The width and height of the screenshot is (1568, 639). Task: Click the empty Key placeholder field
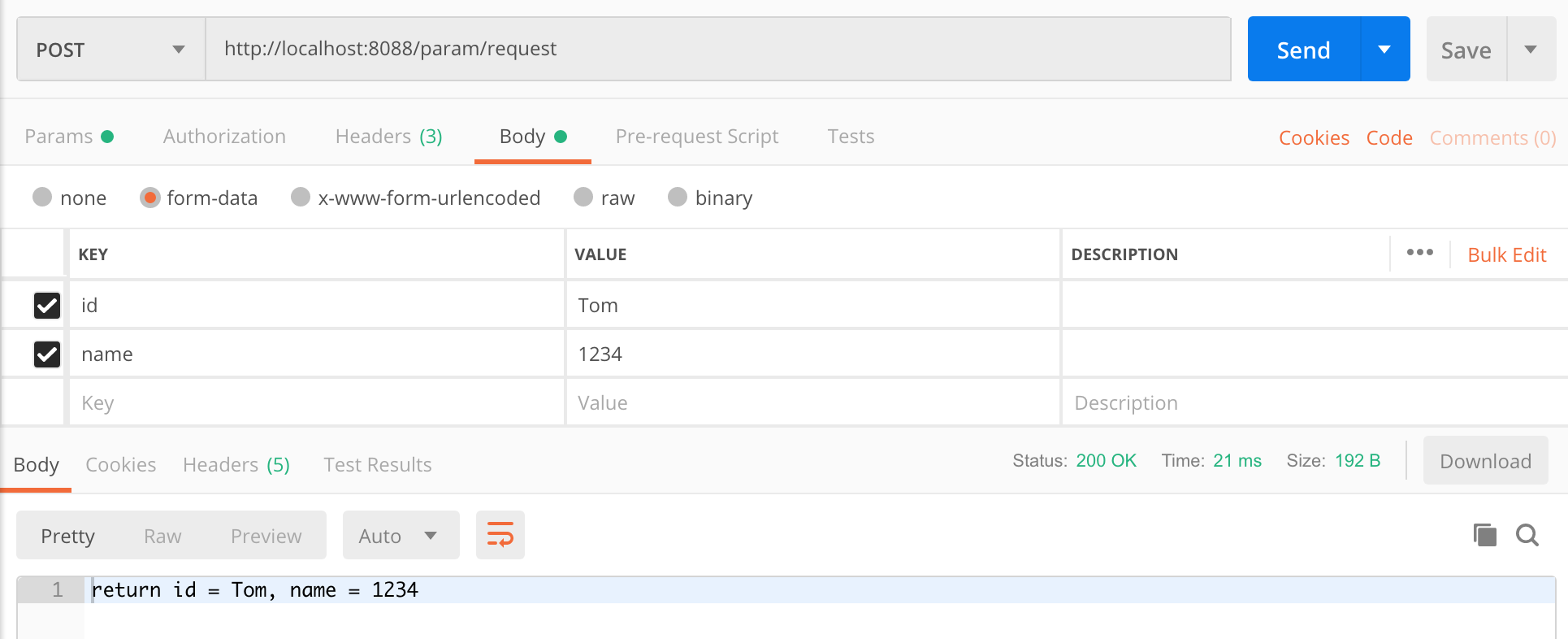click(x=317, y=403)
